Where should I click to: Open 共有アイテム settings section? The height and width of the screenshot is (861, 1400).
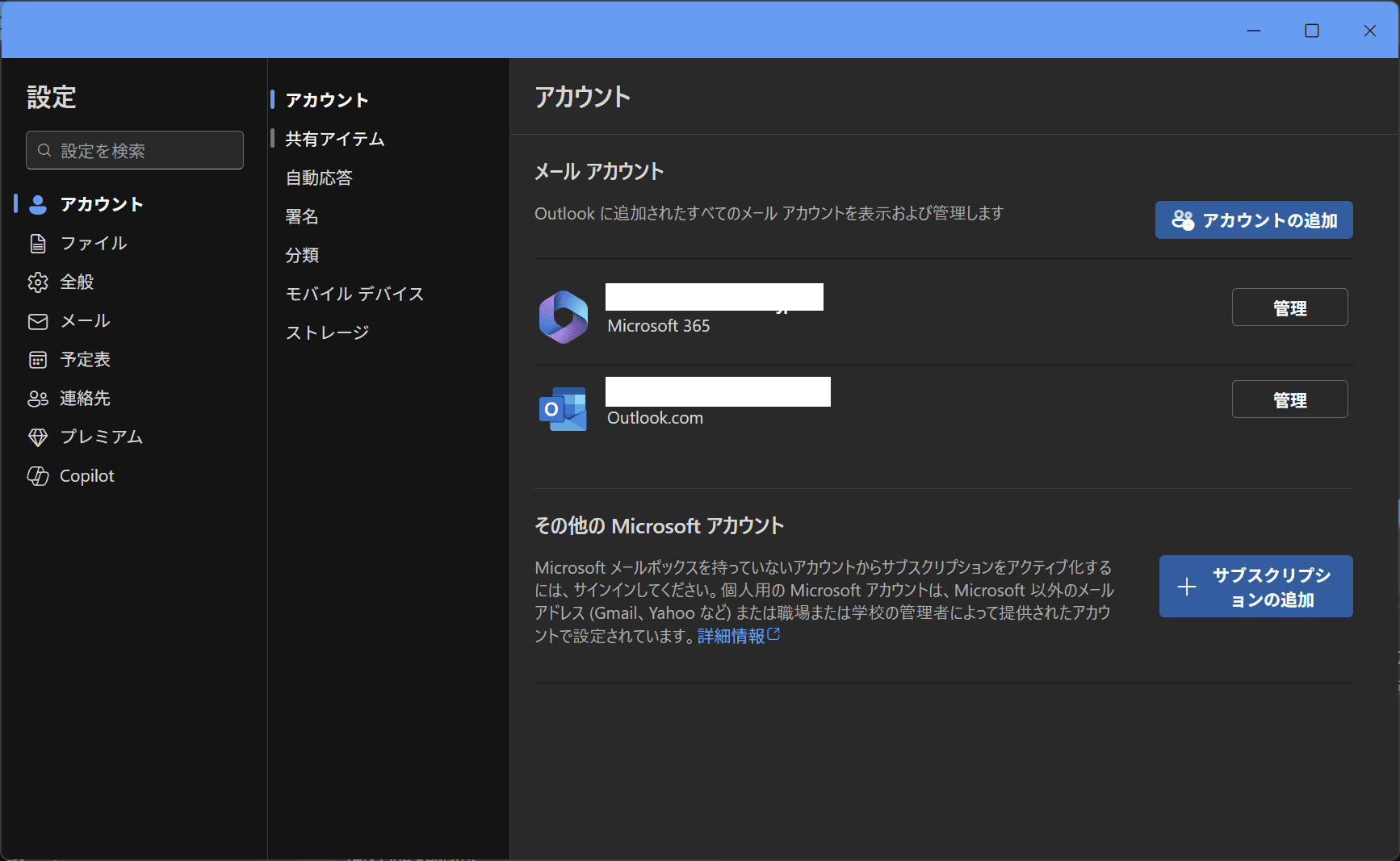(x=334, y=139)
